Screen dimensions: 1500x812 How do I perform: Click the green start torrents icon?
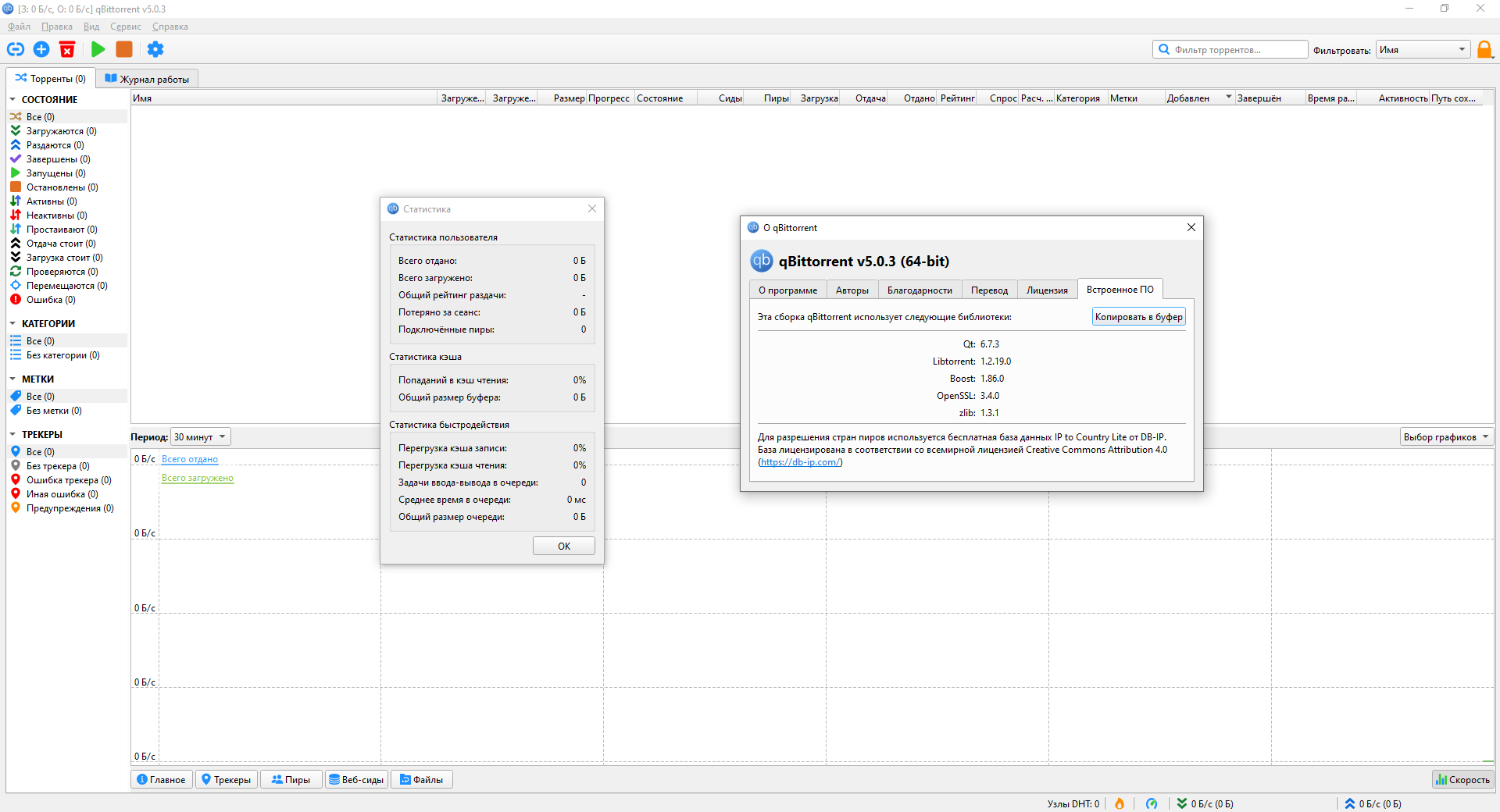click(x=98, y=49)
